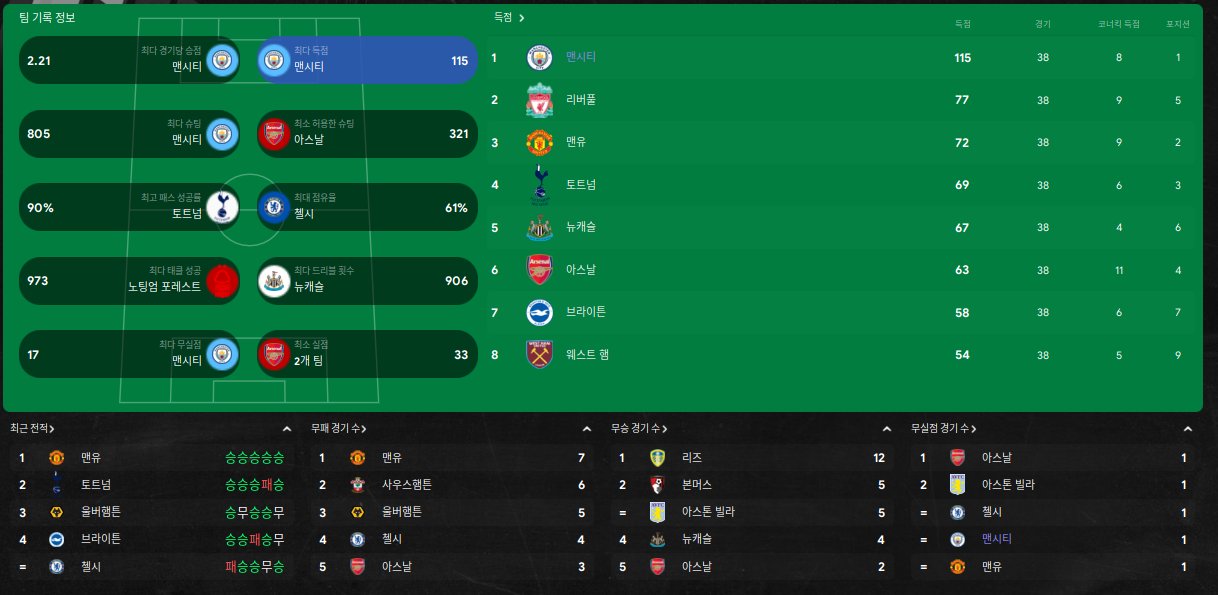Collapse the 무승 경기 수 panel
The image size is (1218, 595).
887,429
